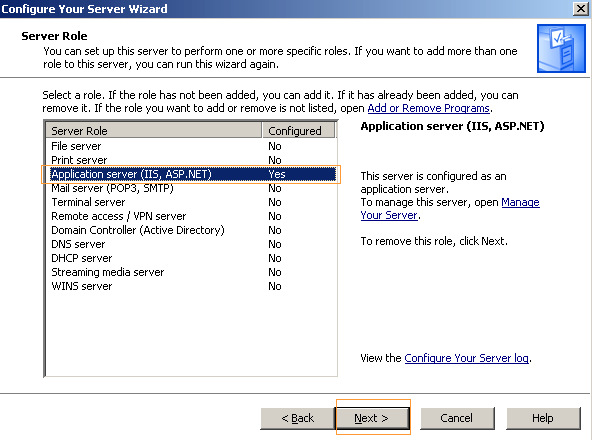The image size is (592, 440).
Task: Click the wizard server checklist icon
Action: coord(561,48)
